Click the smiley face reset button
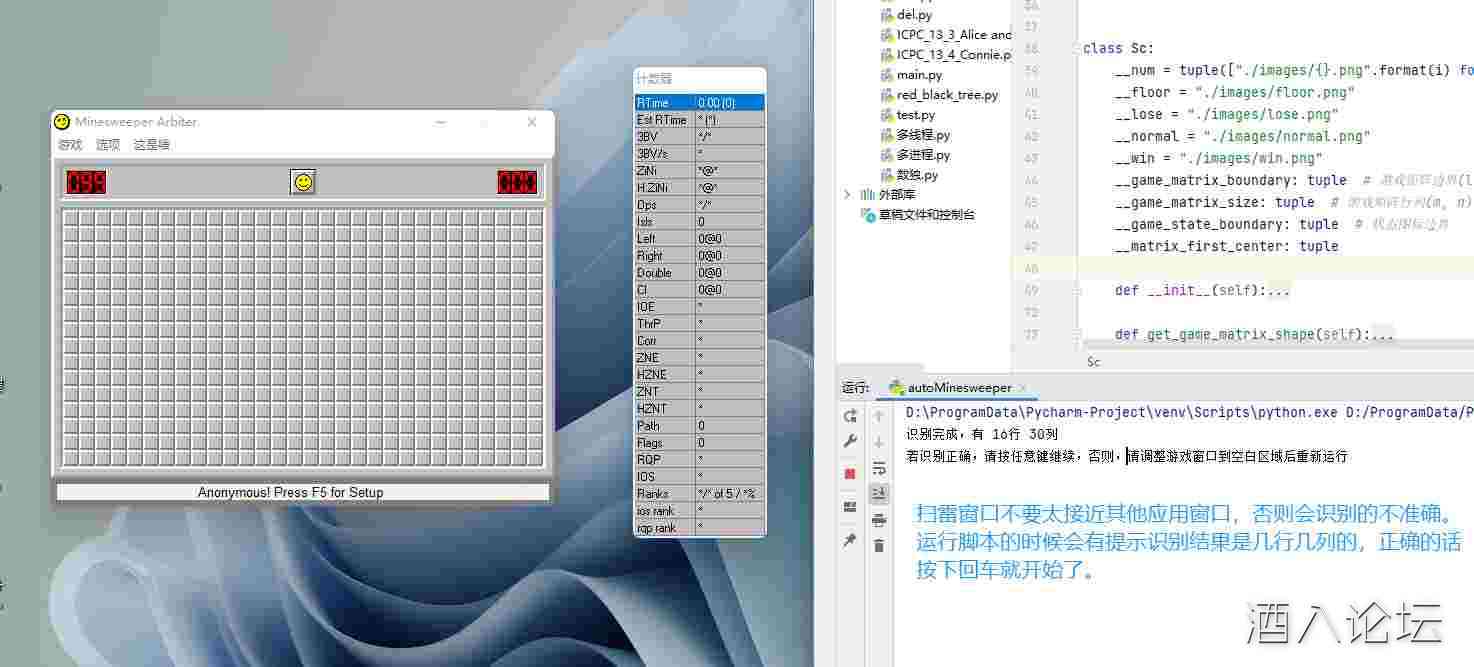1474x667 pixels. (303, 182)
